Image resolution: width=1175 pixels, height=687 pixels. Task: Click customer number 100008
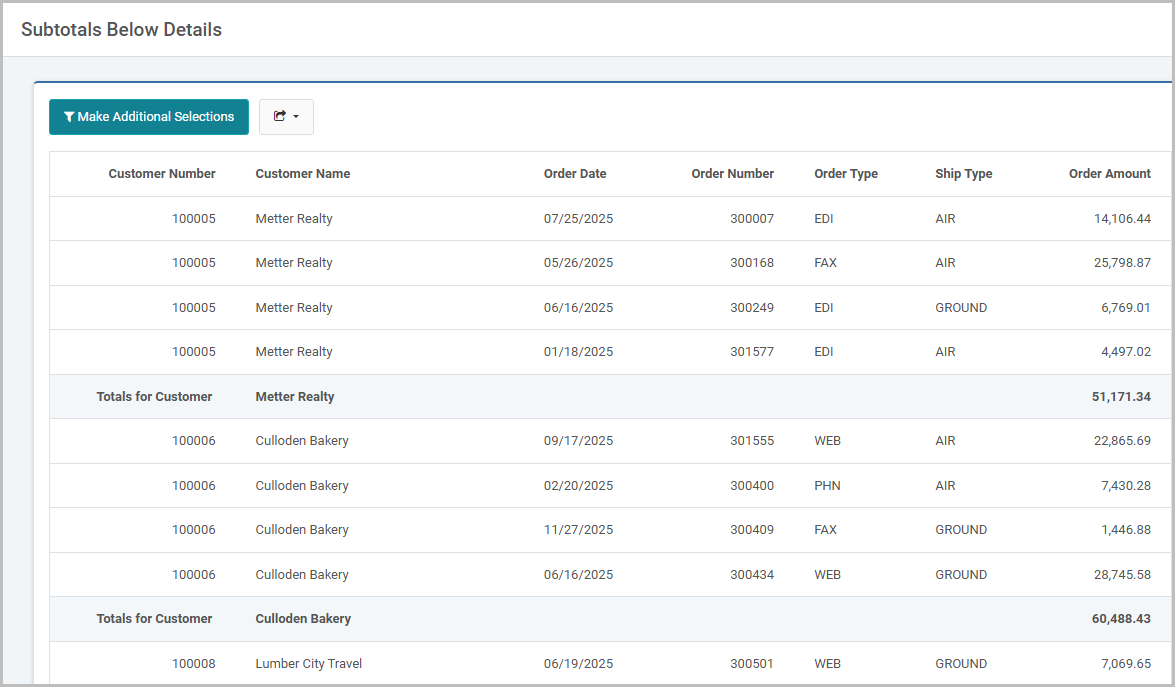click(193, 664)
